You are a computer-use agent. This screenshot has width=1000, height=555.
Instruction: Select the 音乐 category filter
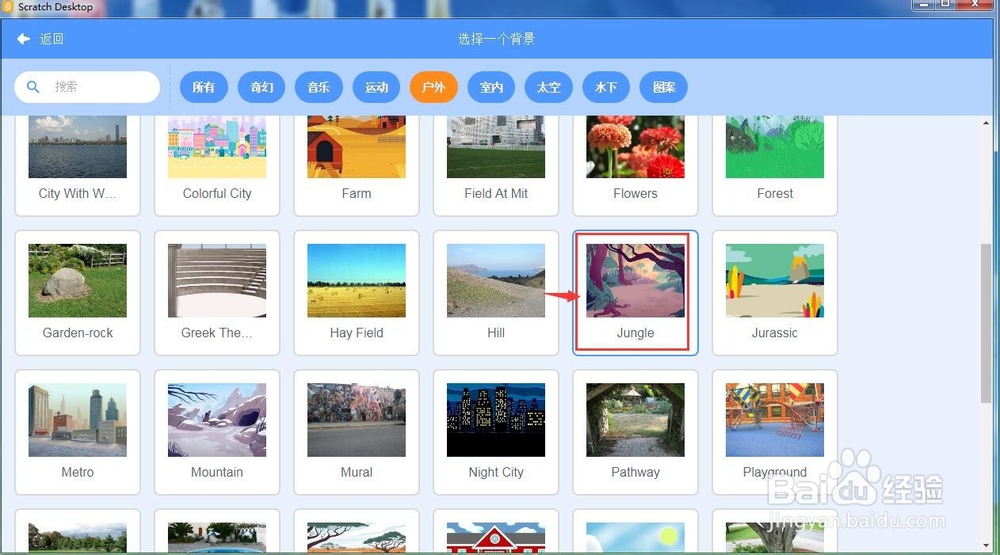319,87
